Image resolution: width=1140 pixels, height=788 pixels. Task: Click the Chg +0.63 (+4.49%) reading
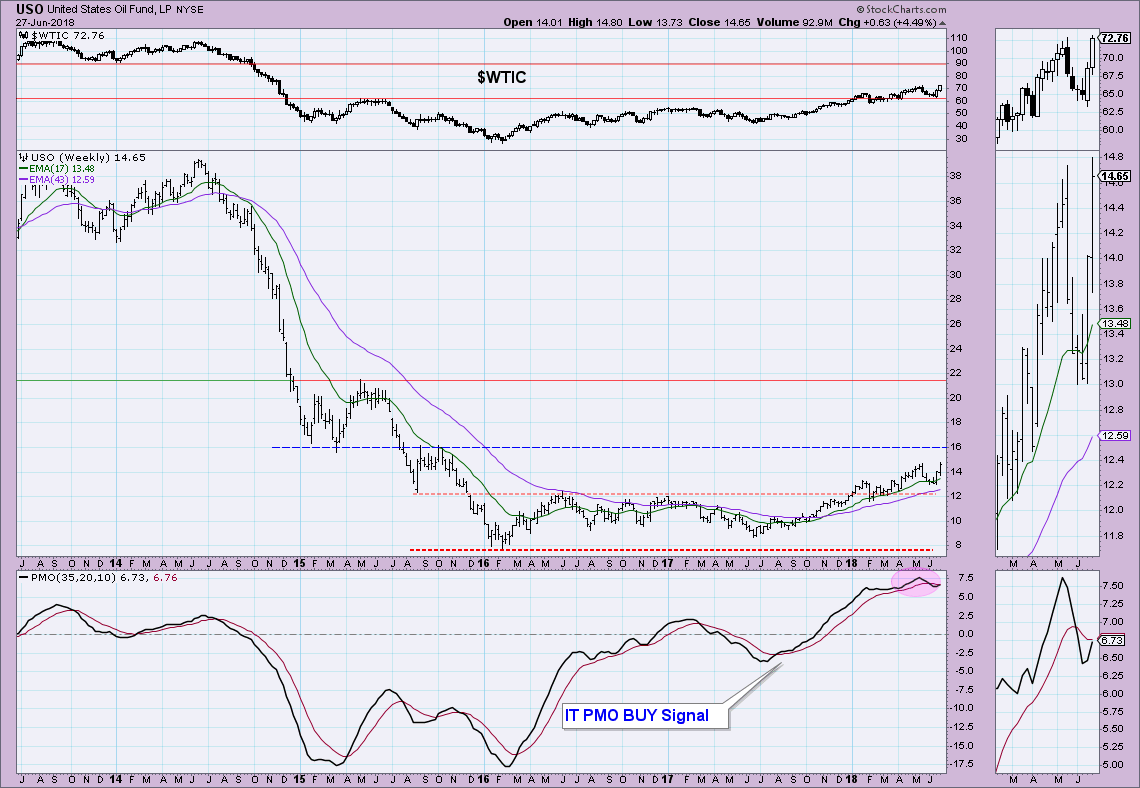888,23
